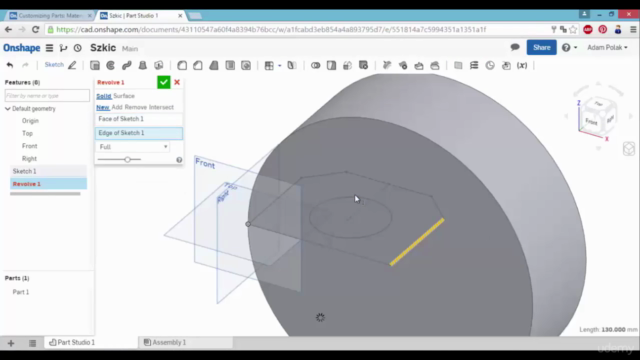640x360 pixels.
Task: Click the Front face of the view cube
Action: 591,121
